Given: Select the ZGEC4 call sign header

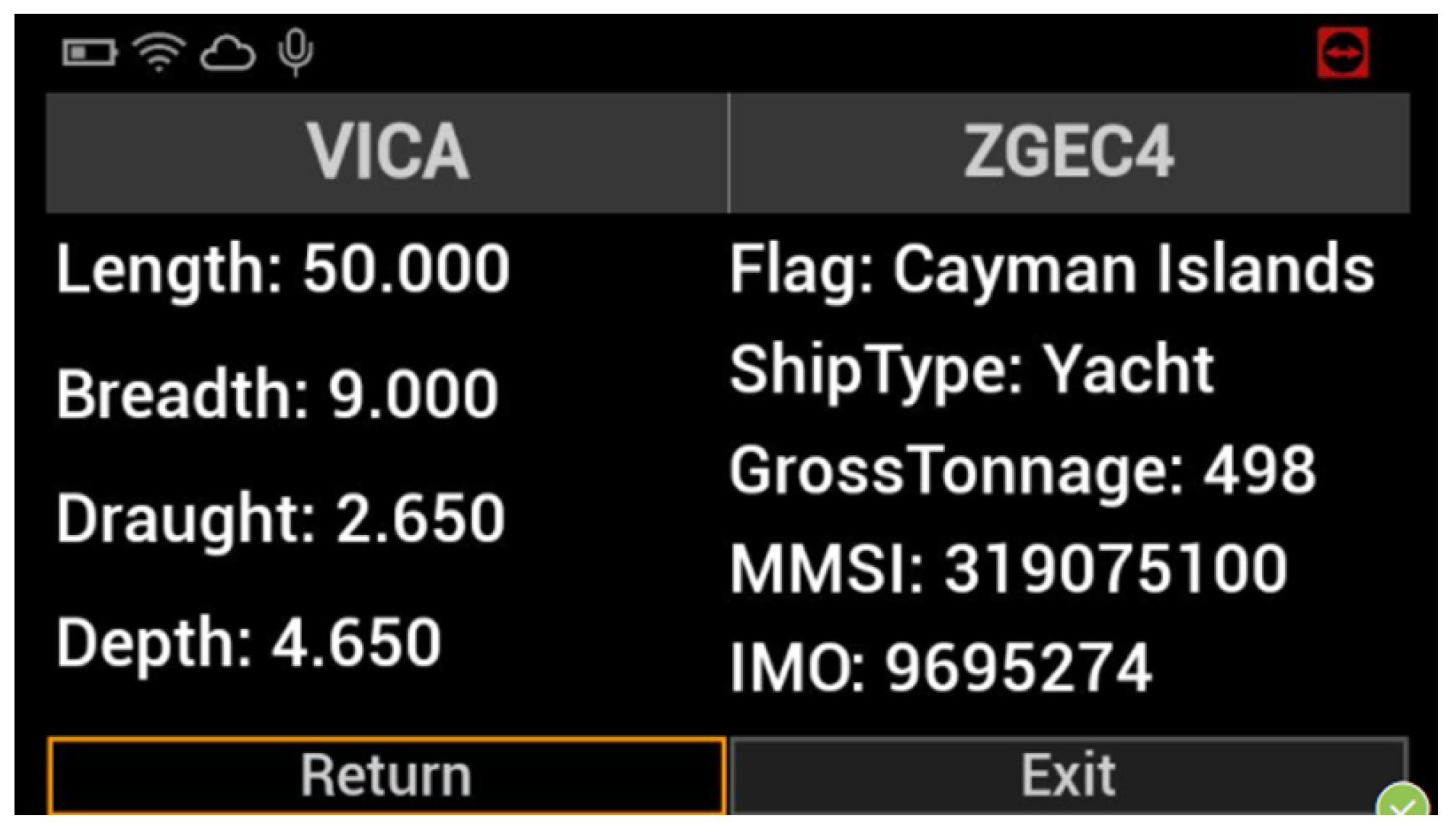Looking at the screenshot, I should (1069, 152).
